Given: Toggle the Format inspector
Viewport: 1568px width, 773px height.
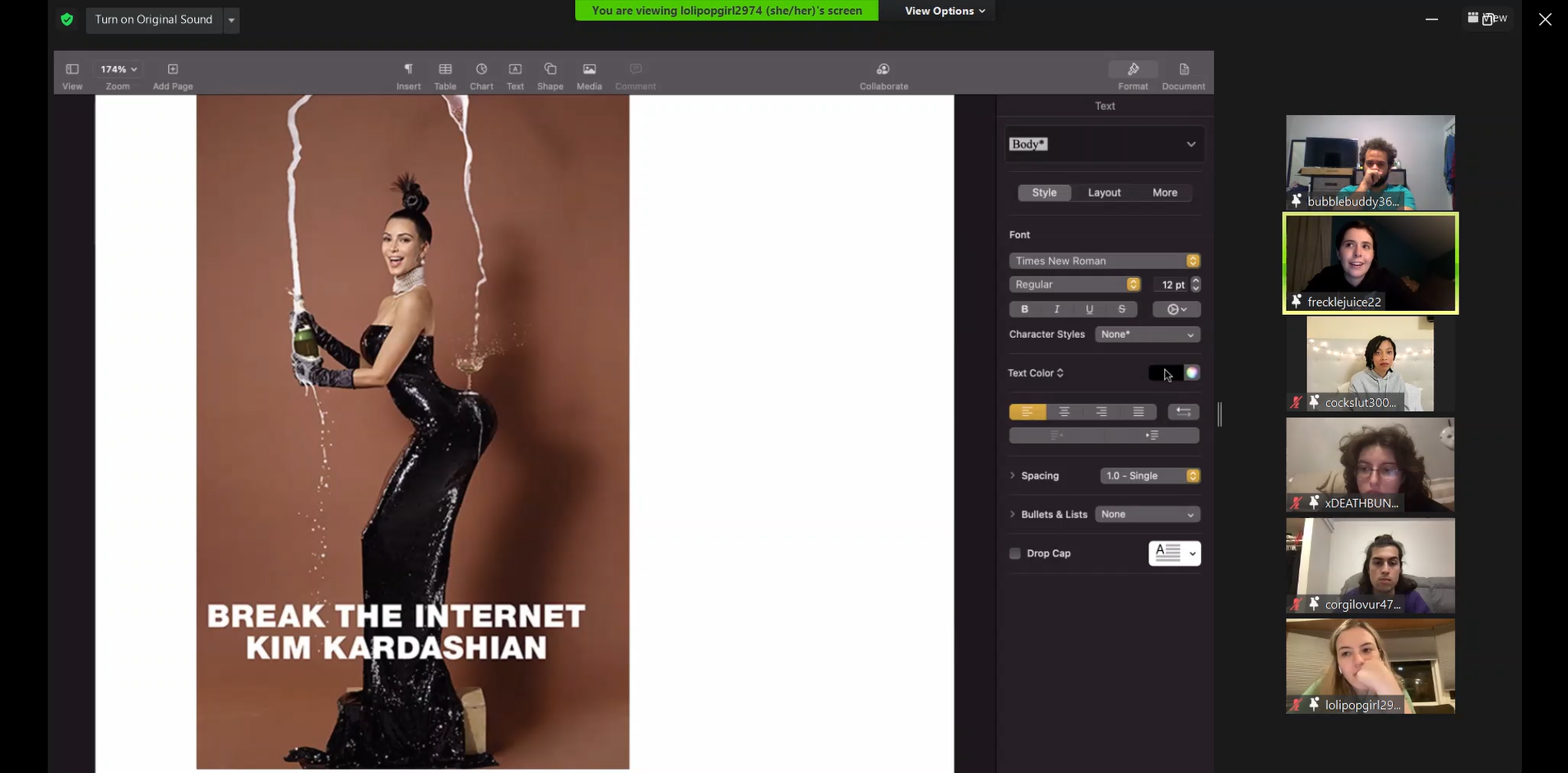Looking at the screenshot, I should coord(1133,70).
